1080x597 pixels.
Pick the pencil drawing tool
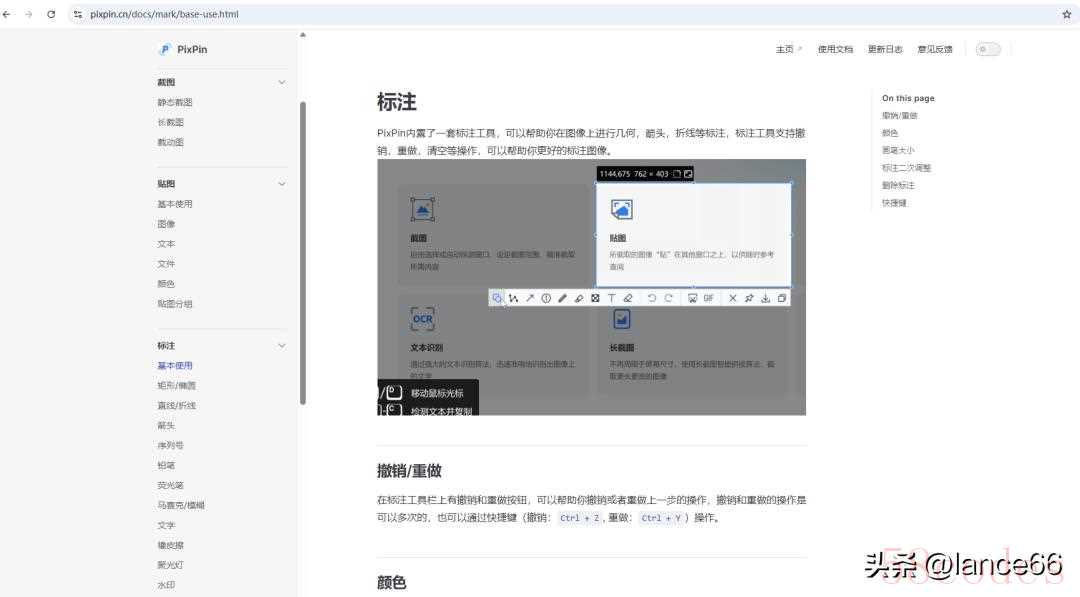tap(562, 298)
